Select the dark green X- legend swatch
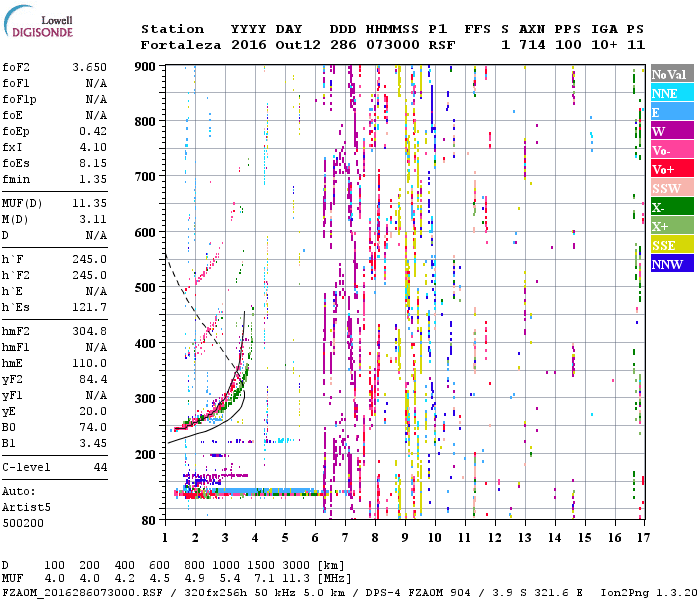Image resolution: width=700 pixels, height=600 pixels. tap(672, 207)
